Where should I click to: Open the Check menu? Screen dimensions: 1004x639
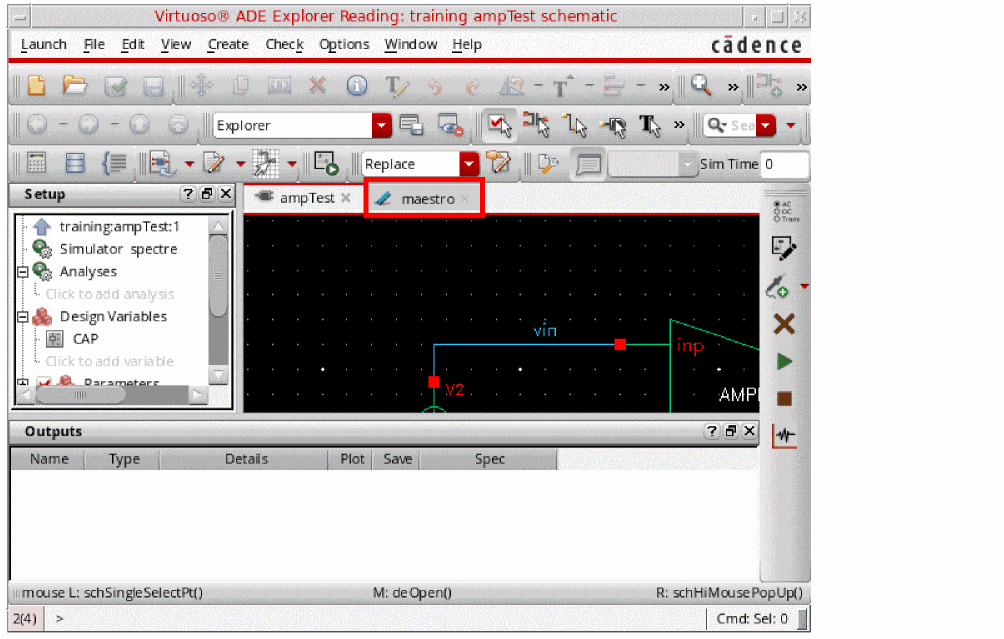284,44
